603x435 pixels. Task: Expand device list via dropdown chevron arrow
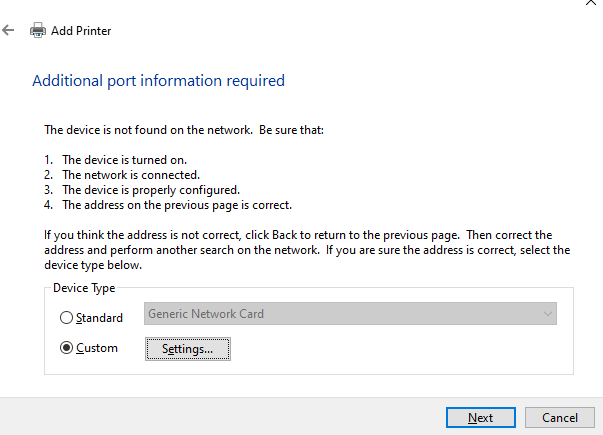click(x=546, y=314)
